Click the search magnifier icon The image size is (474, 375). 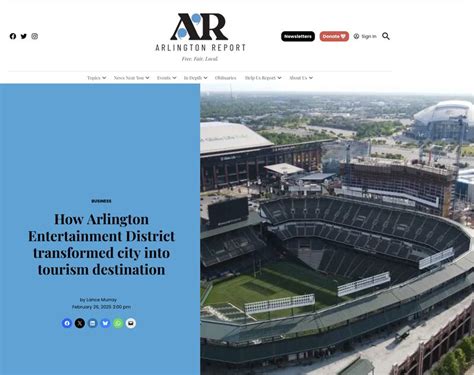coord(386,36)
